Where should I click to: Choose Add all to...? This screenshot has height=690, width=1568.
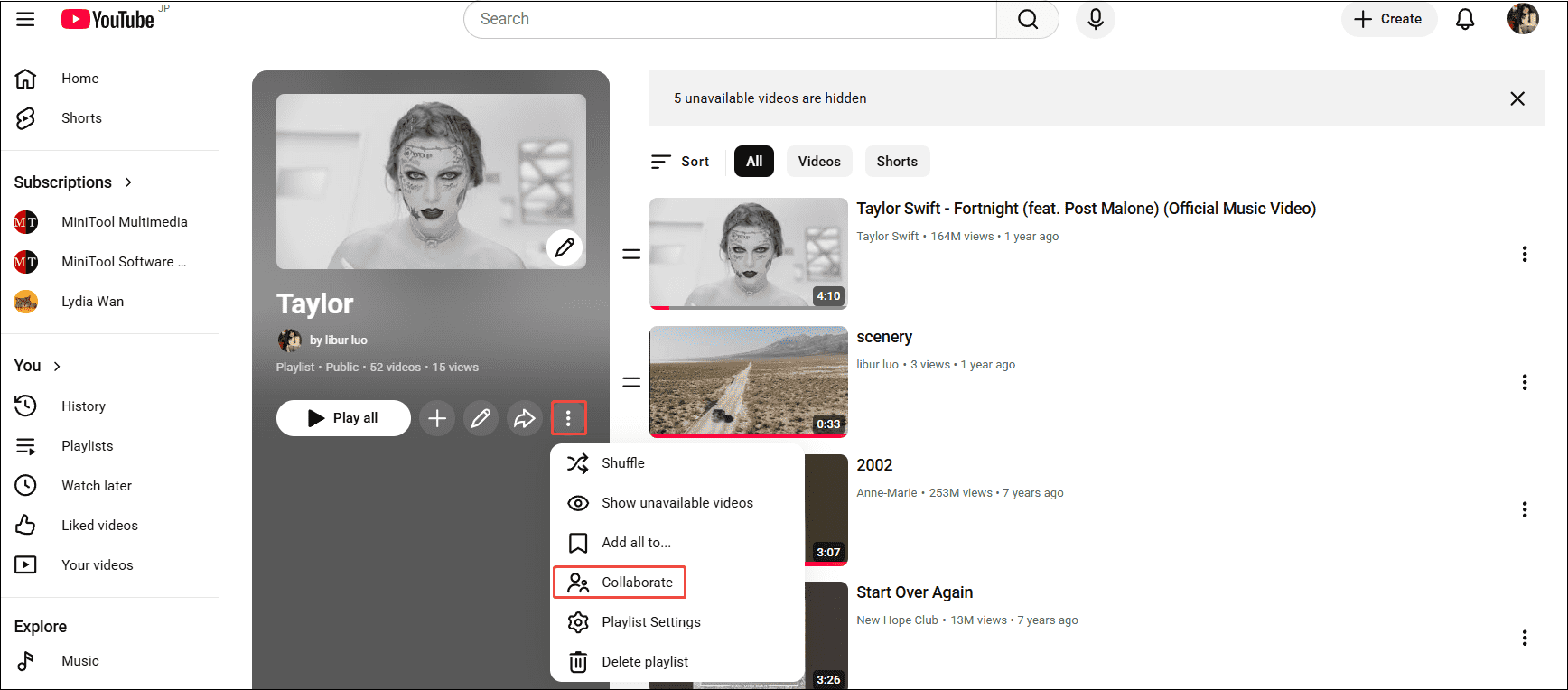coord(677,542)
